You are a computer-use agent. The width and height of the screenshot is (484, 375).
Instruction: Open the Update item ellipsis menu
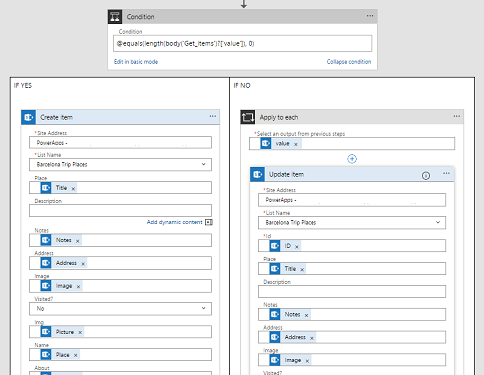[446, 174]
